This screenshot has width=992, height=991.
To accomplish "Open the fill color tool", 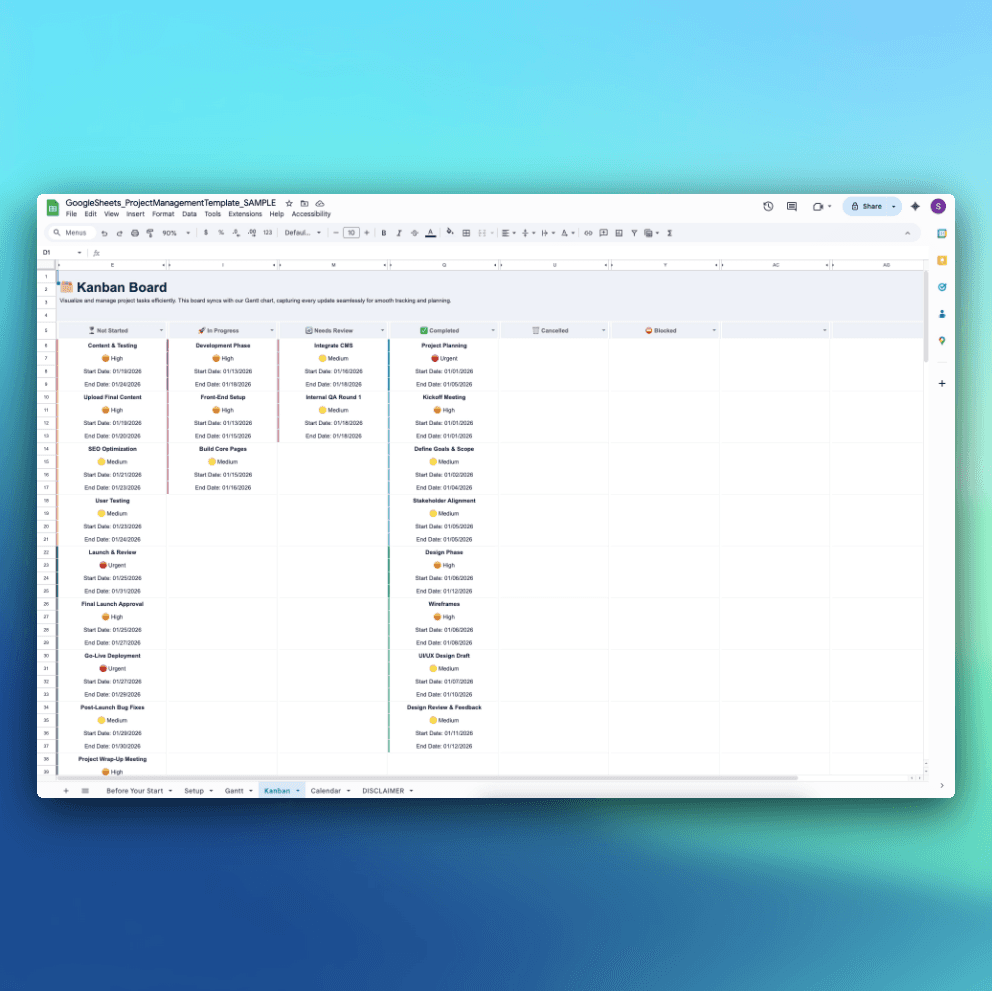I will [x=450, y=232].
